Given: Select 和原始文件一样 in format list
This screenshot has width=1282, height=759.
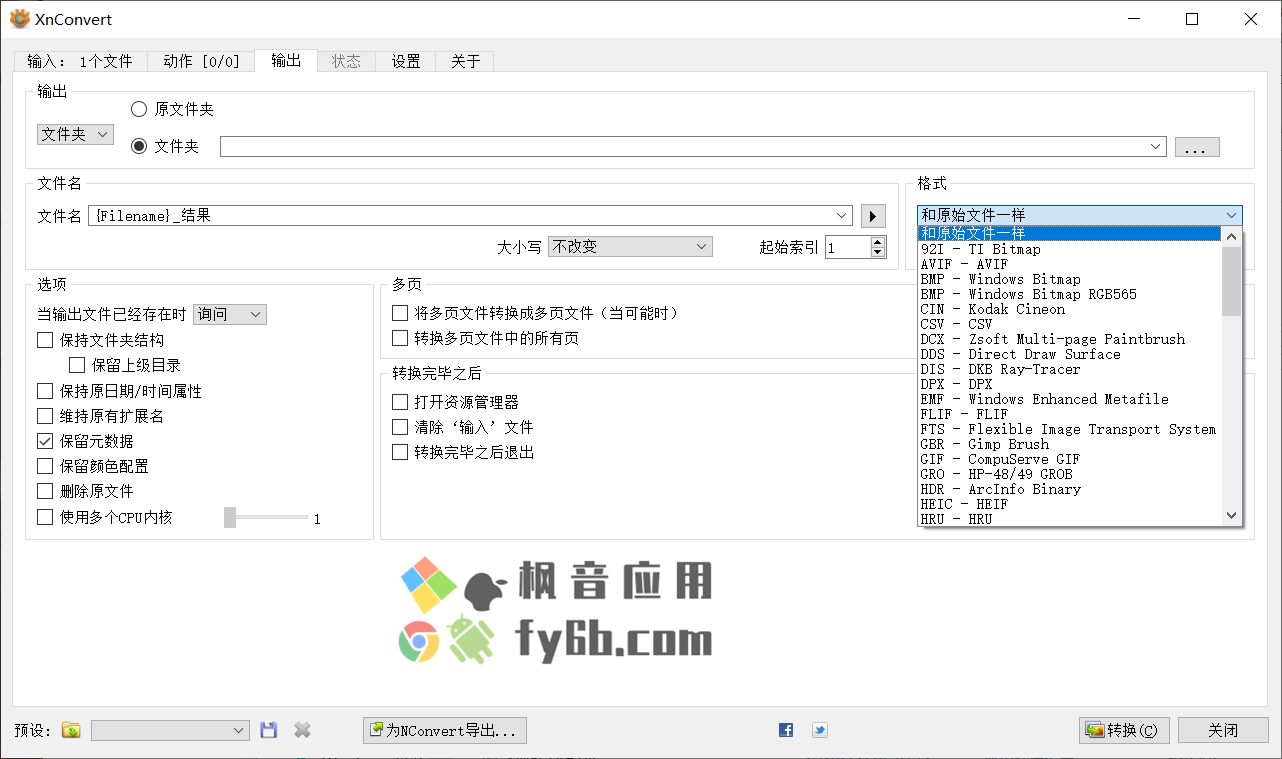Looking at the screenshot, I should [x=1070, y=234].
